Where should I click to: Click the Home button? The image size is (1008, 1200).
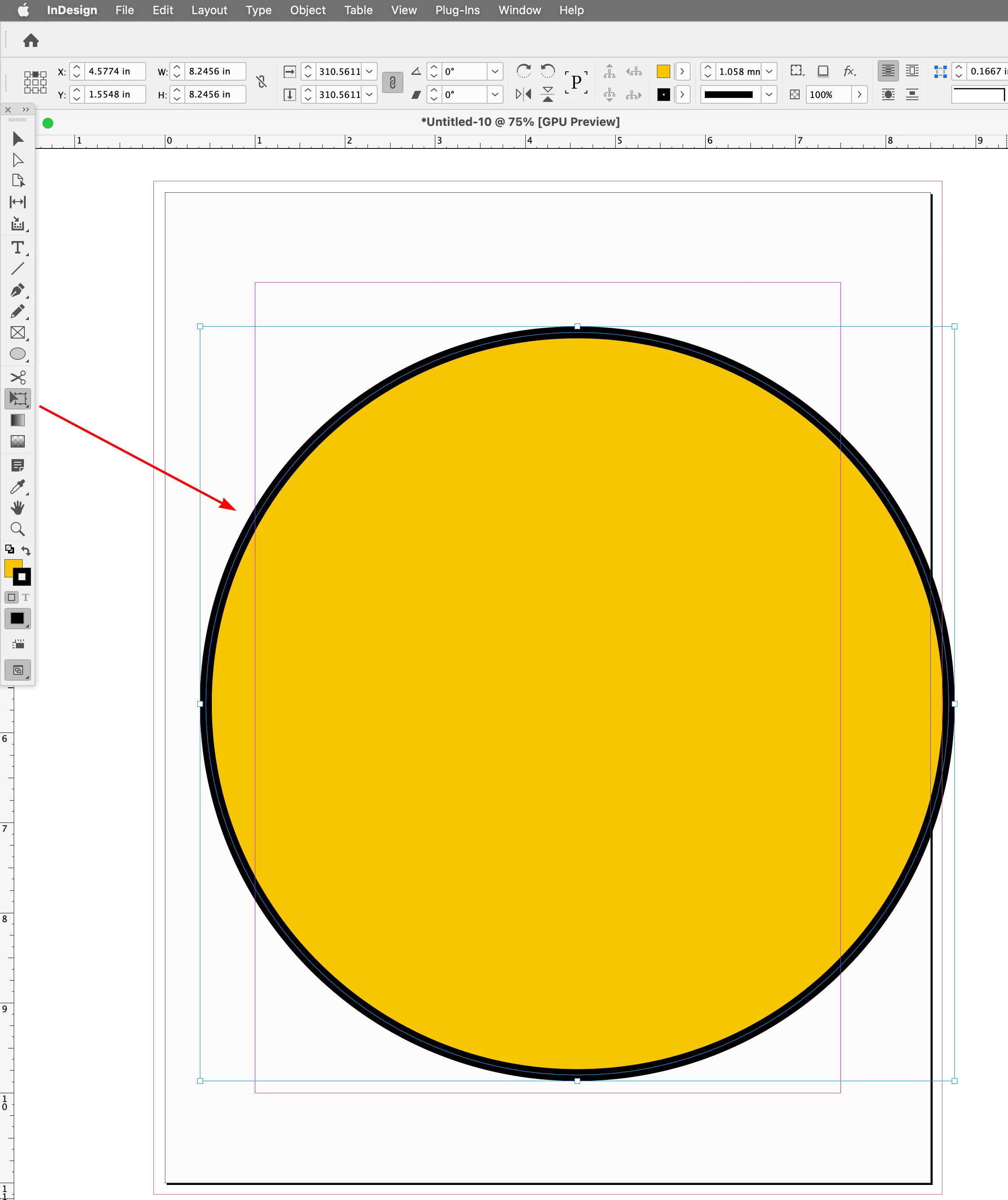click(31, 41)
